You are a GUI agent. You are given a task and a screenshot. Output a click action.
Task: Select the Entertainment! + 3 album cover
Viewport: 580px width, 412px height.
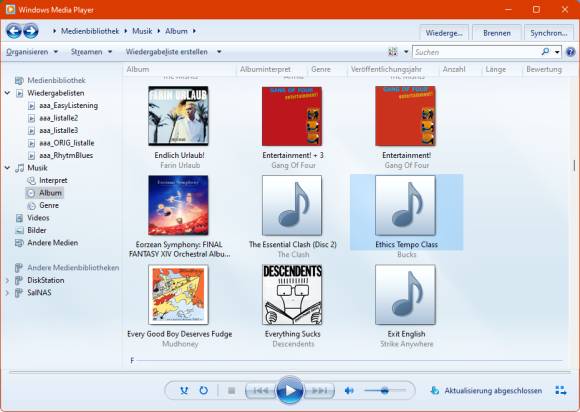point(292,116)
